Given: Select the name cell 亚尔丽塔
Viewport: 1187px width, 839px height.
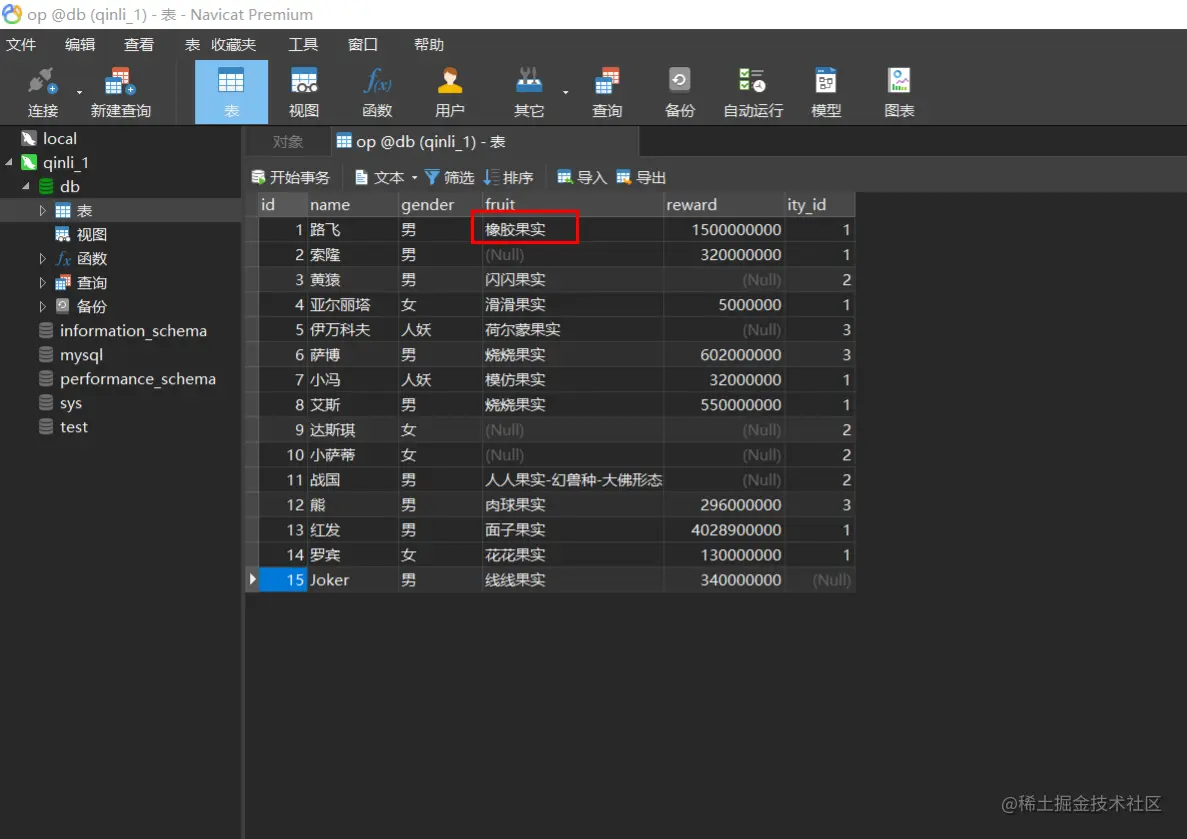Looking at the screenshot, I should point(352,304).
